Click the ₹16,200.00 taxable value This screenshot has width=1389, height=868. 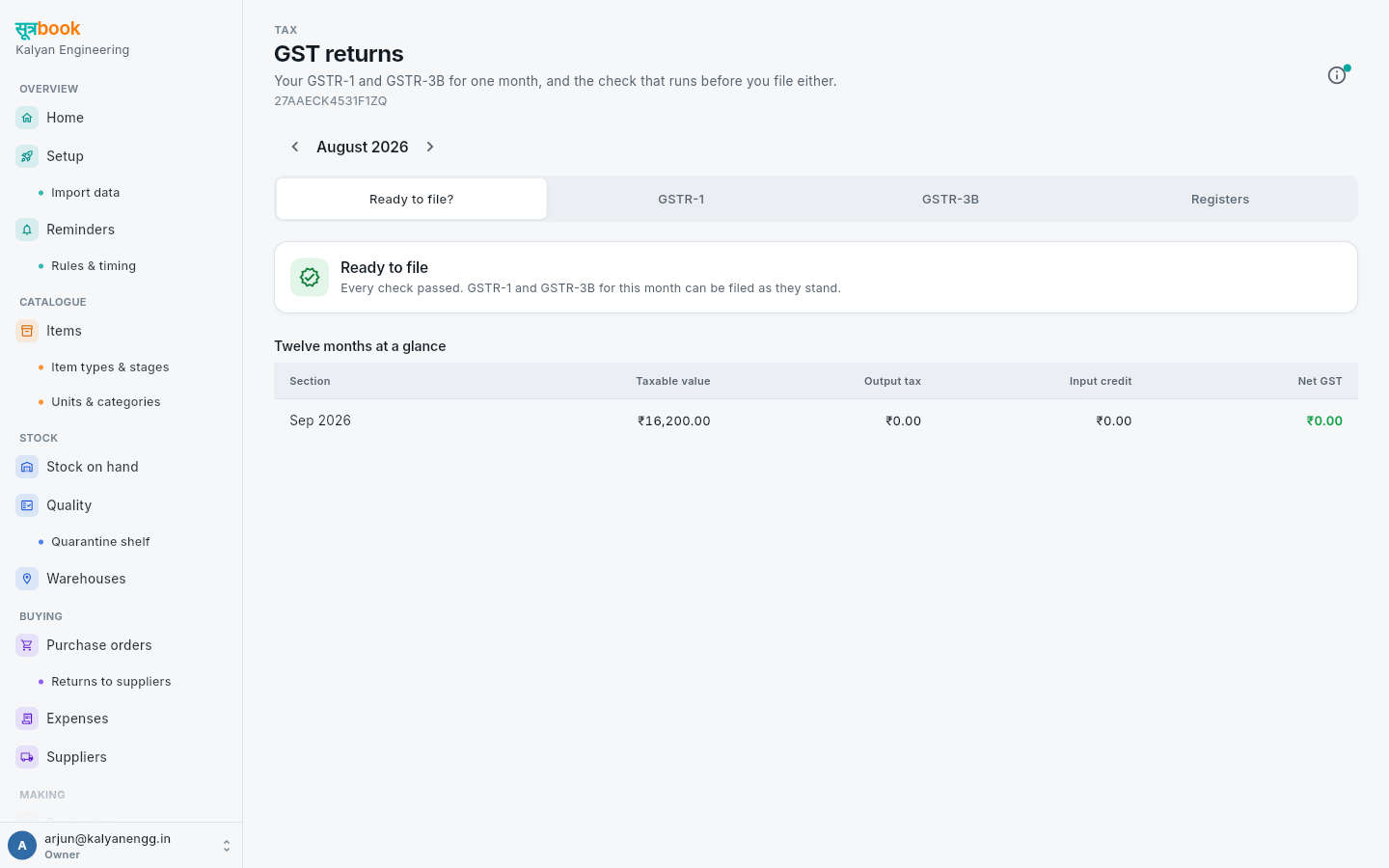coord(674,420)
